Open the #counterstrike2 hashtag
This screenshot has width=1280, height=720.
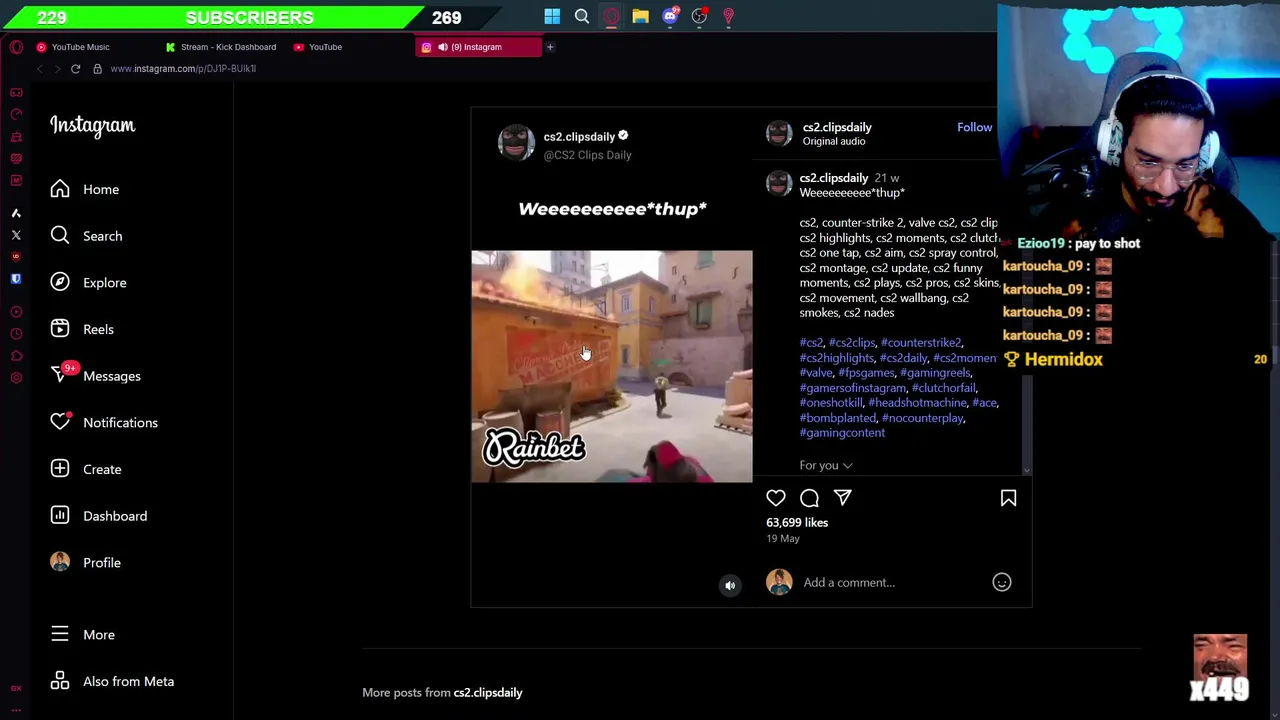(921, 343)
